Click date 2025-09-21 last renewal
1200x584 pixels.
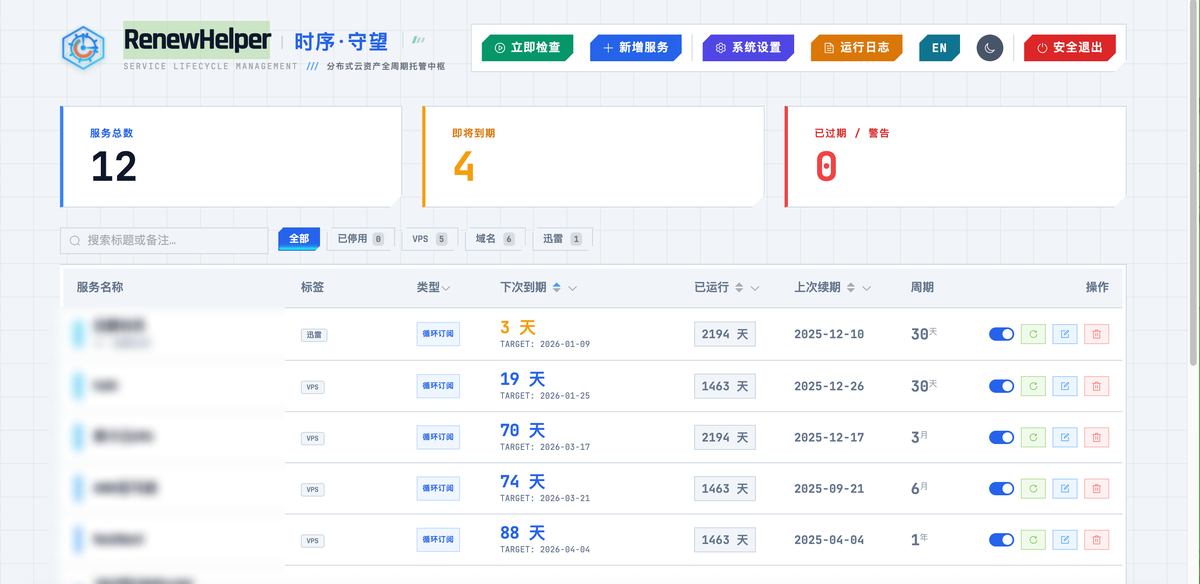(829, 489)
